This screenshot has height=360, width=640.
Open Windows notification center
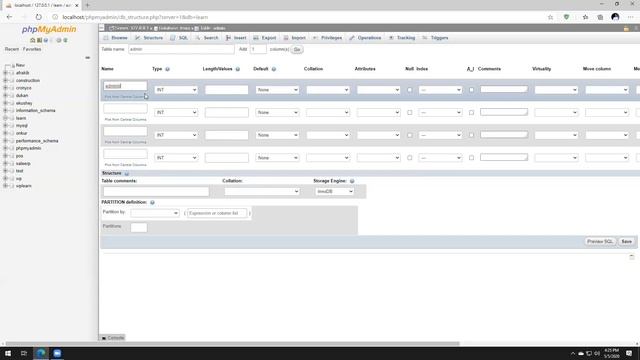(x=629, y=353)
